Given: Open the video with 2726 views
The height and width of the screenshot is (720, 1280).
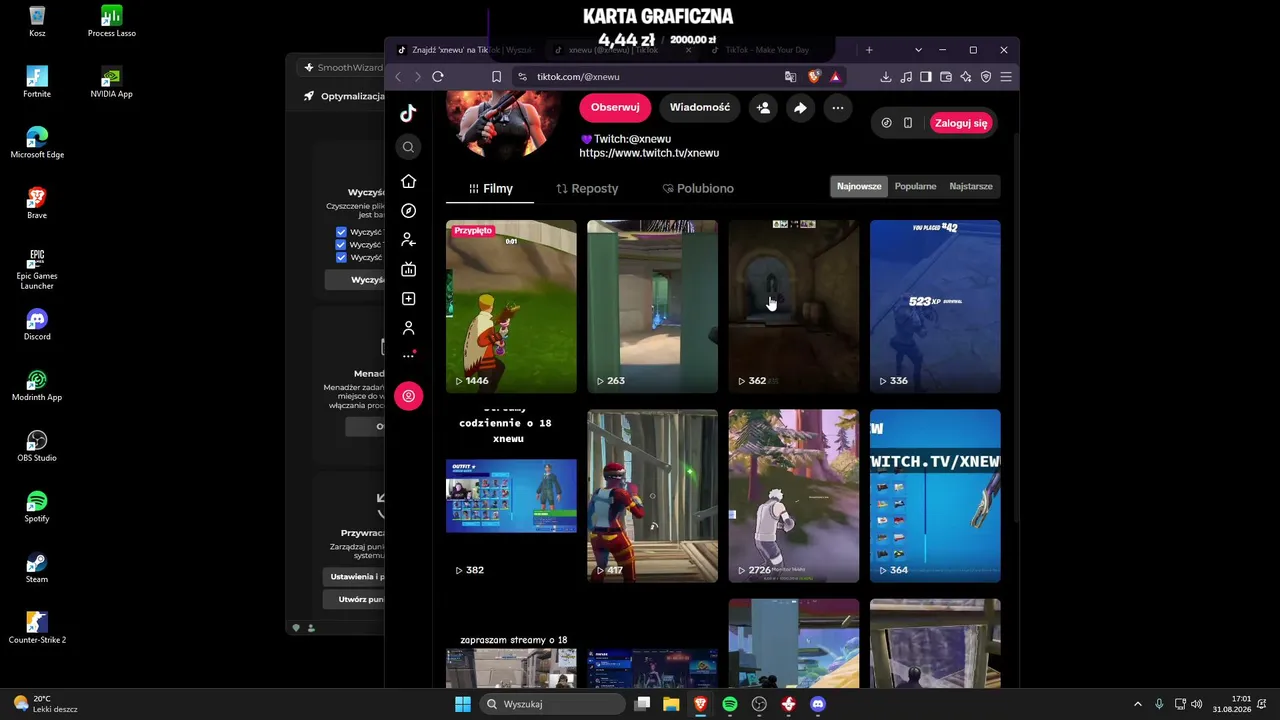Looking at the screenshot, I should pos(794,495).
